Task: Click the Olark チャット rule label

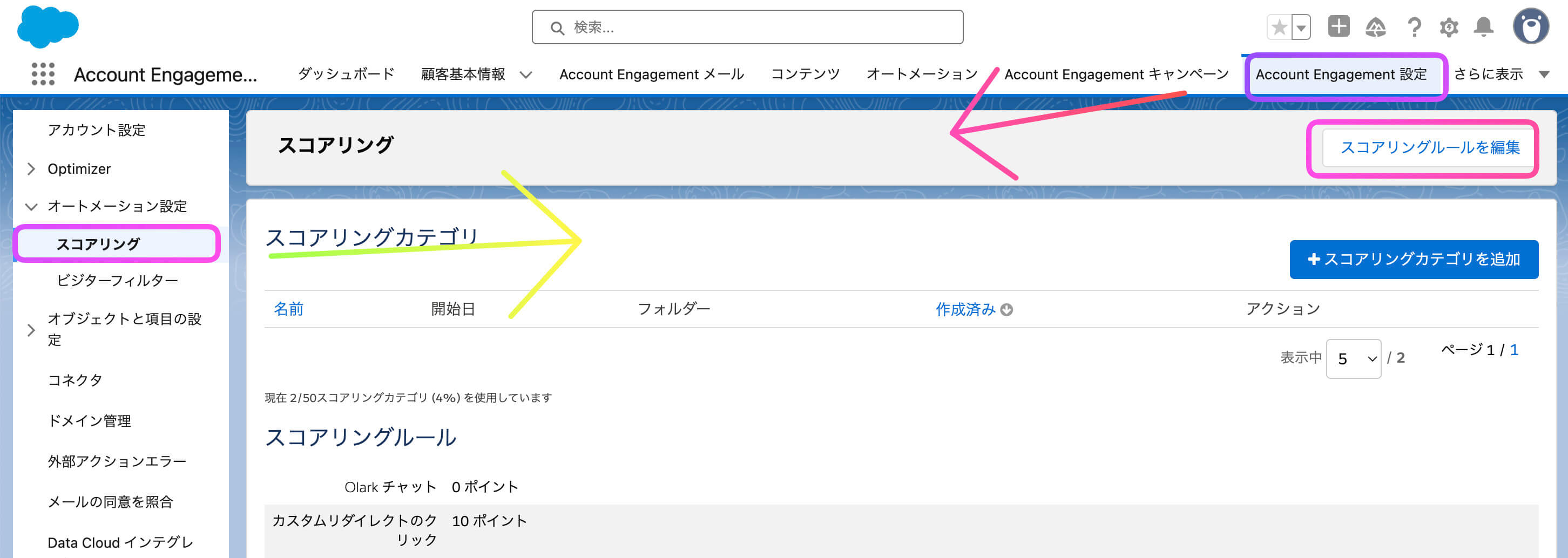Action: 390,487
